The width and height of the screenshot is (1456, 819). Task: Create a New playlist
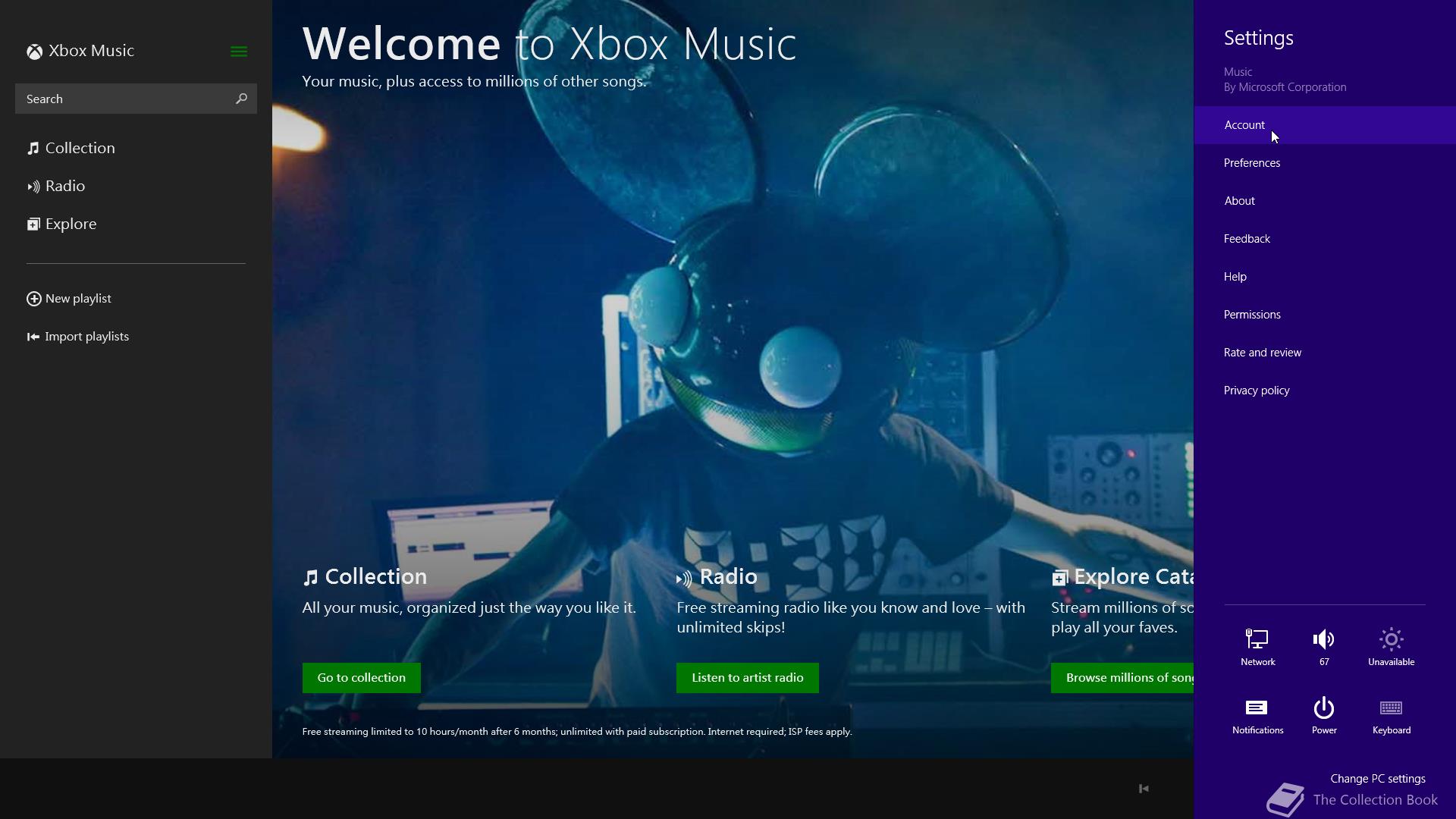69,299
